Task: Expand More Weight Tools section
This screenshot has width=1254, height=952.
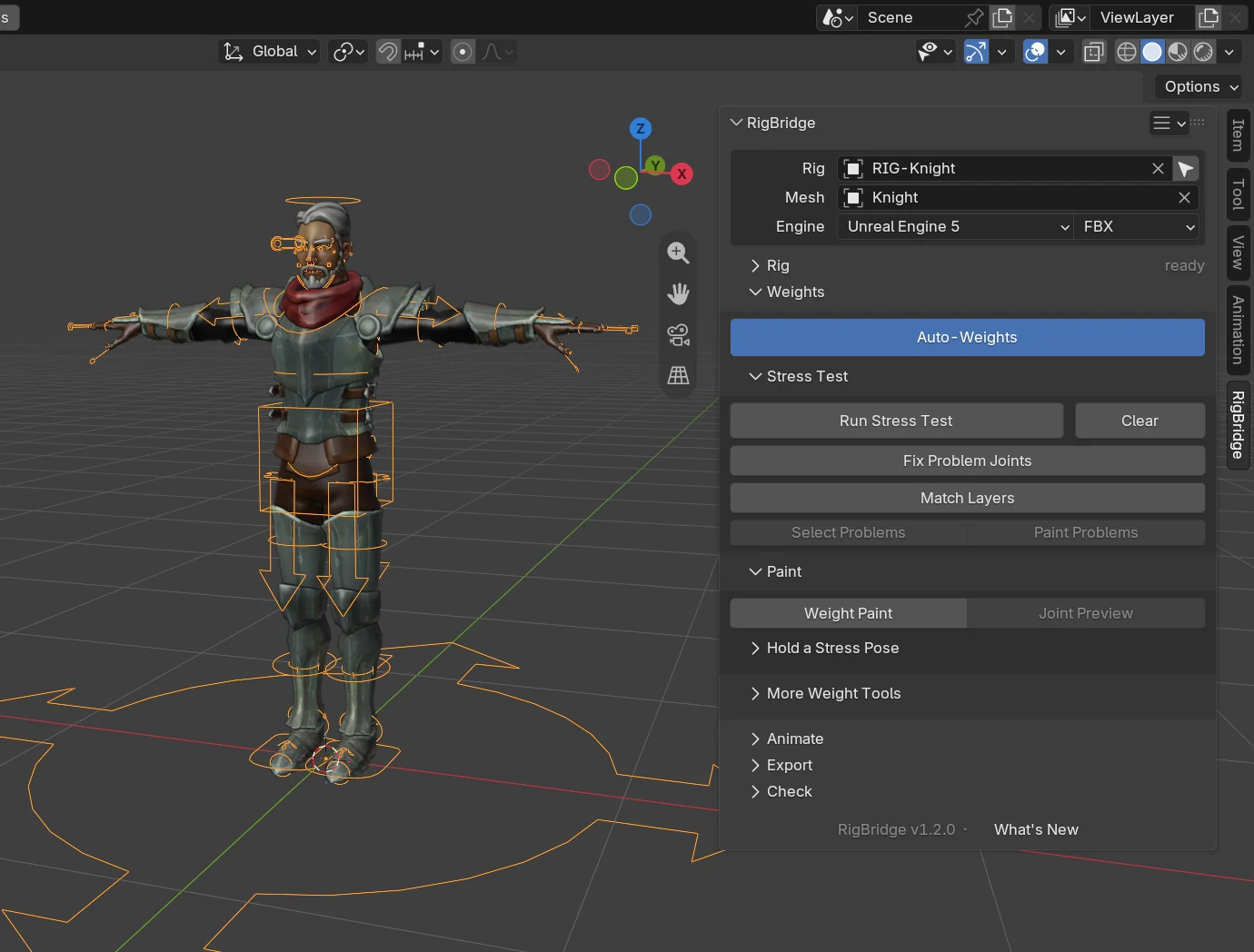Action: click(824, 693)
